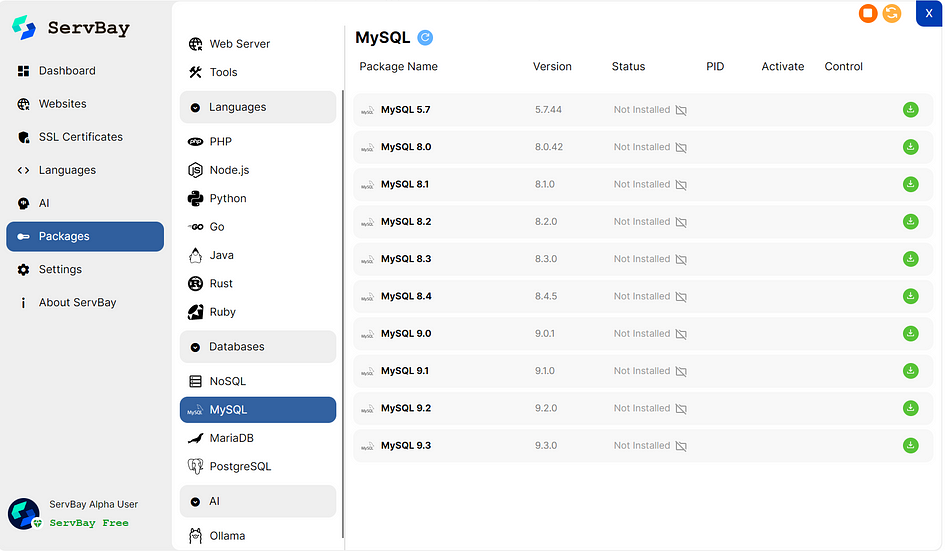Viewport: 945px width, 551px height.
Task: Click the orange stop-all-services button
Action: tap(868, 13)
